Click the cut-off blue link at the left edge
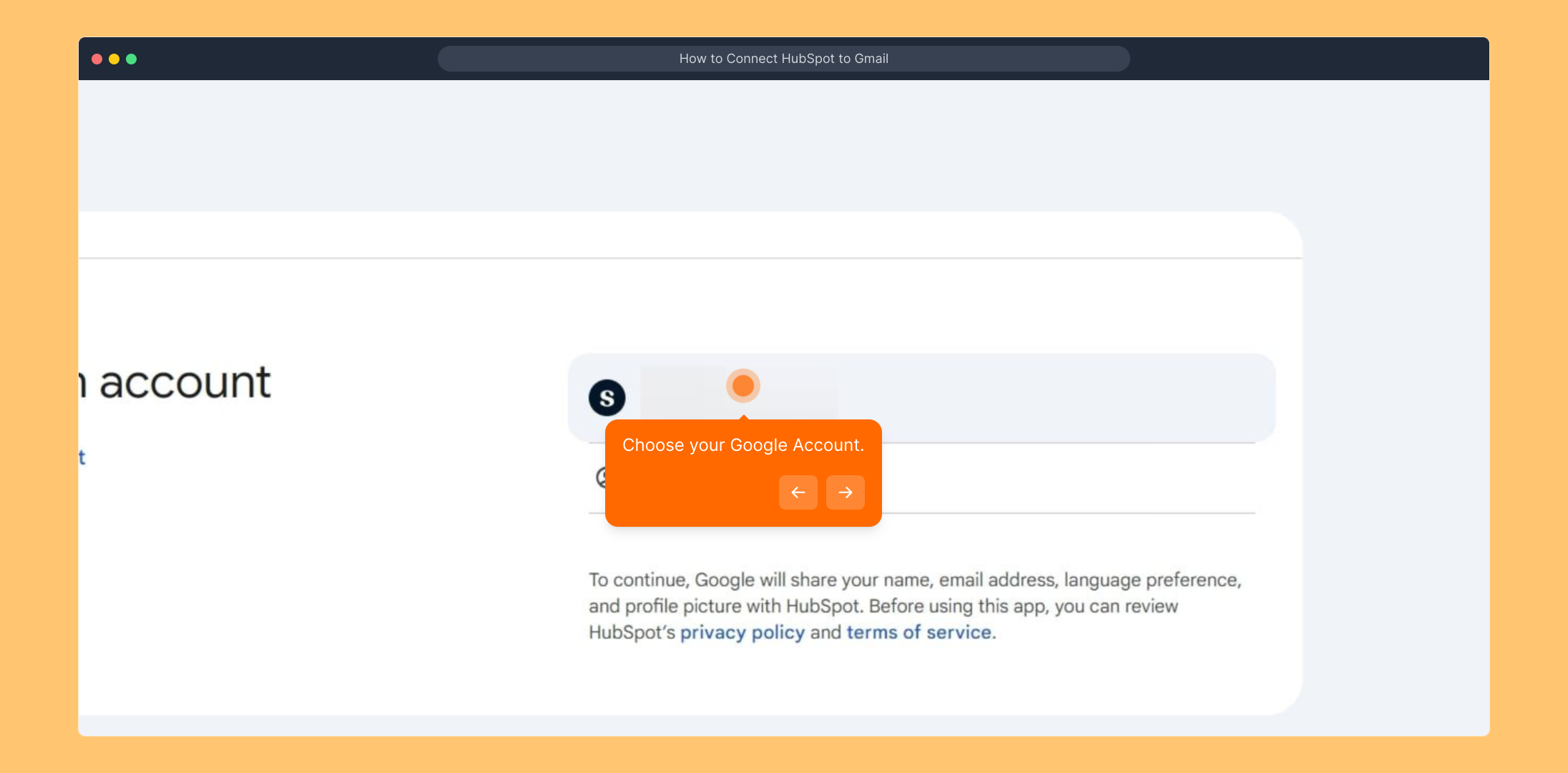Viewport: 1568px width, 773px height. 82,457
